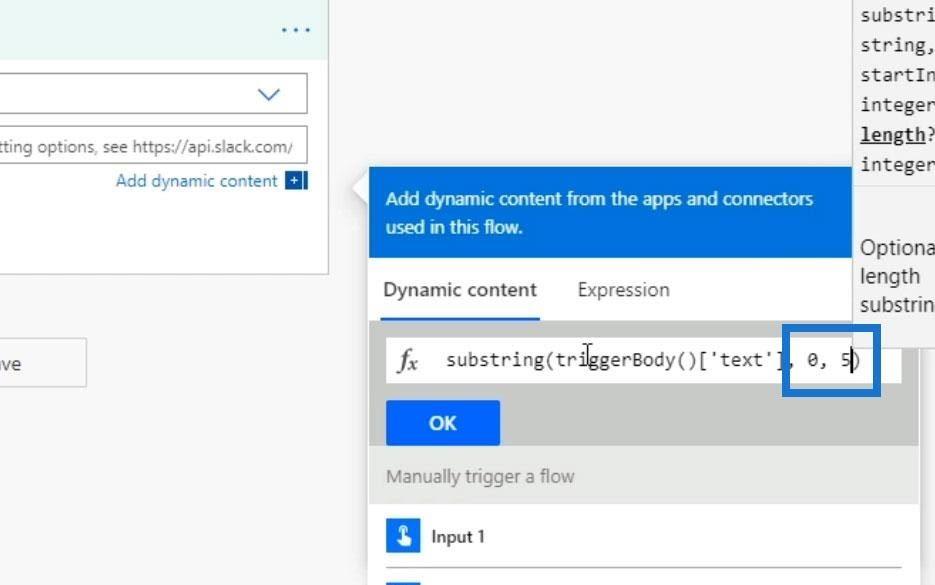
Task: Select the Input 1 dynamic content item
Action: [643, 537]
